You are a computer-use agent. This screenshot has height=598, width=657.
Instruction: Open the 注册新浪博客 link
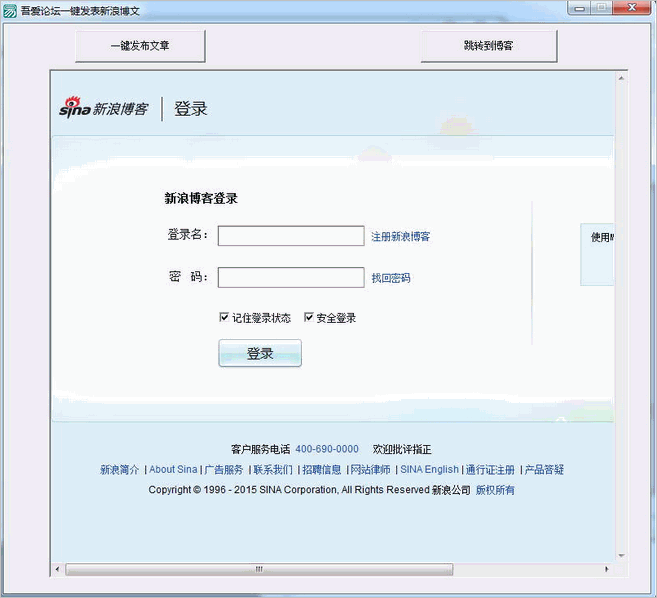coord(400,236)
